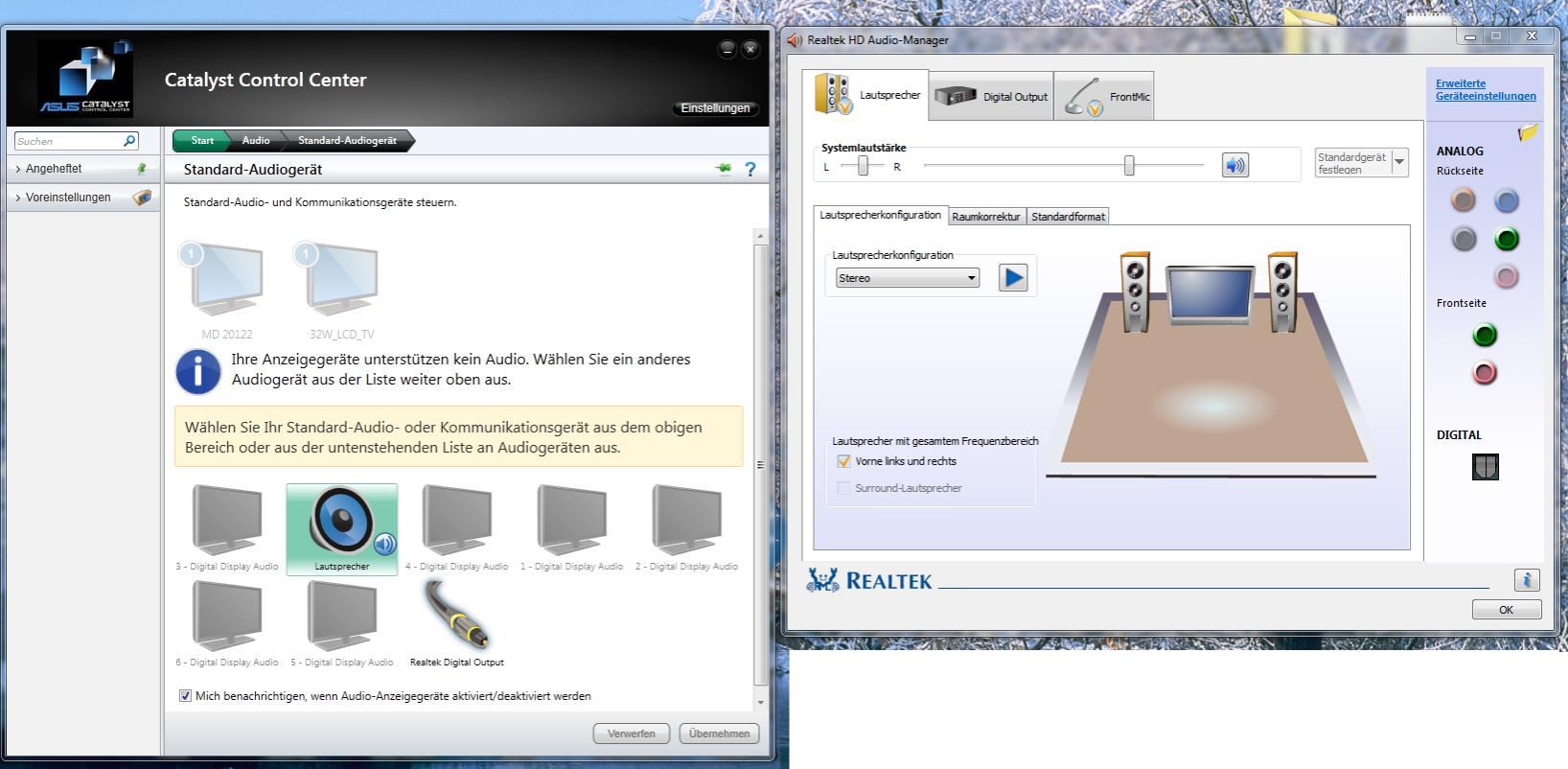Adjust the L/R balance slider
This screenshot has width=1568, height=769.
click(x=863, y=166)
